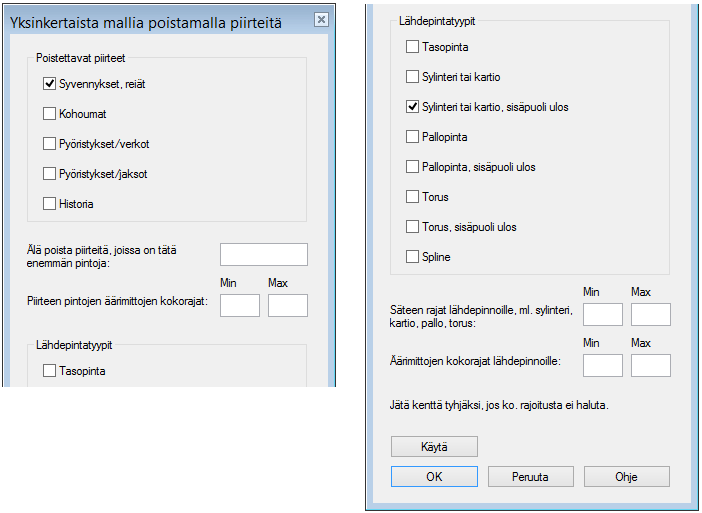Enable the Historia checkbox
This screenshot has width=702, height=513.
(50, 204)
